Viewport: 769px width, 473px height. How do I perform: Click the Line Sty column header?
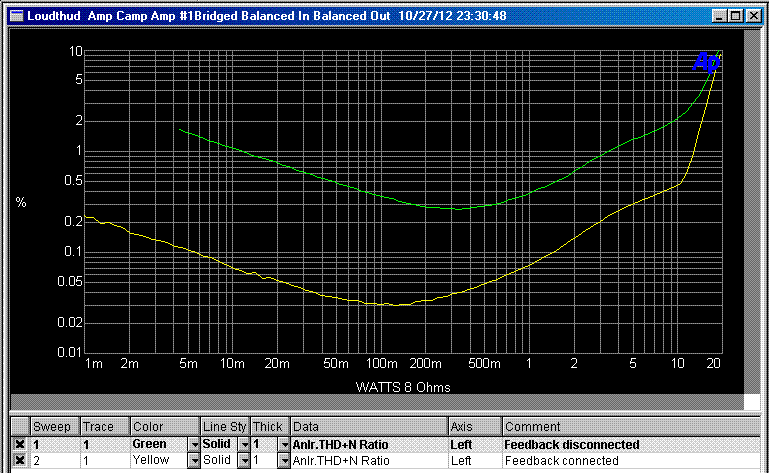(225, 426)
